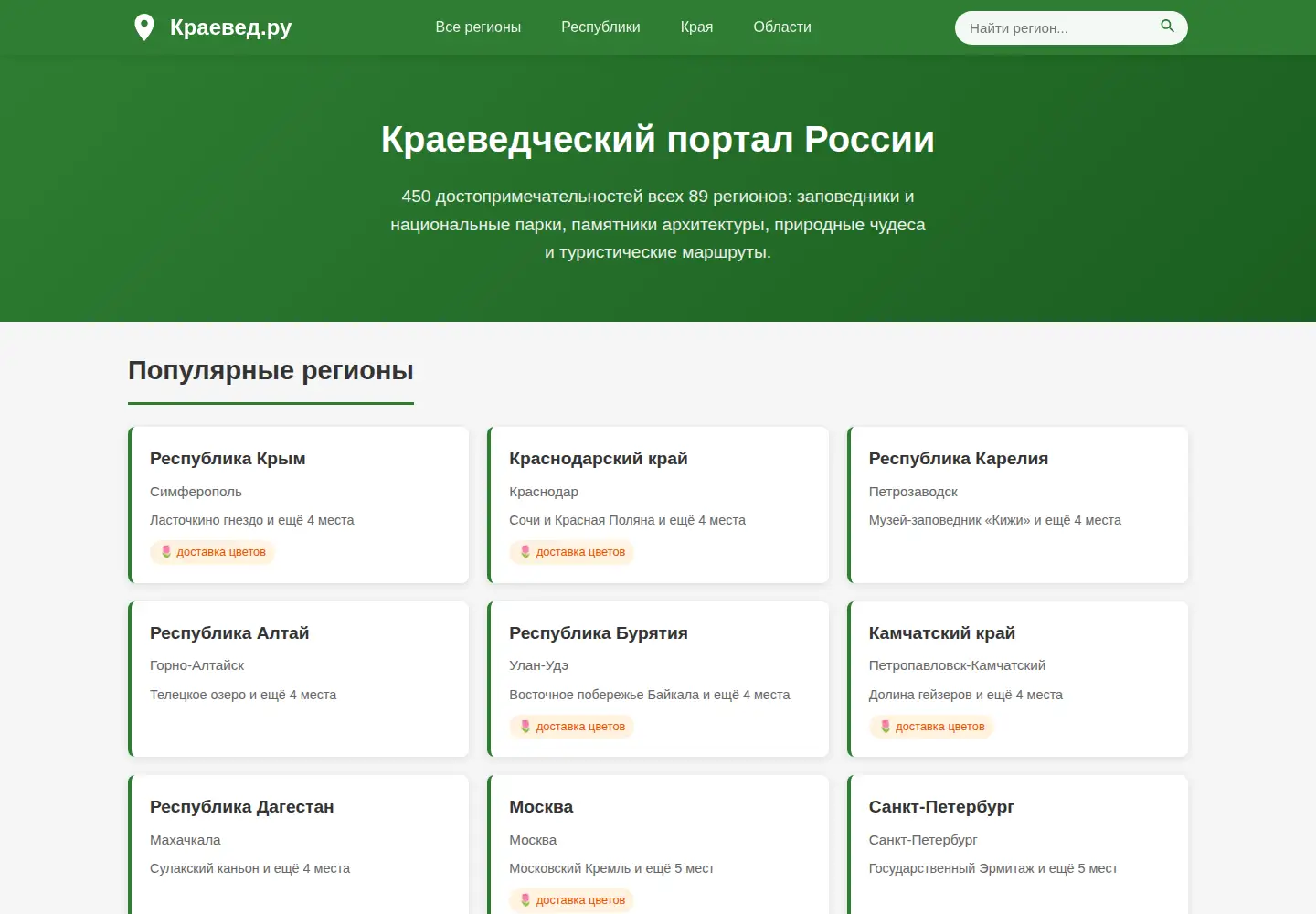Click the capital name Петропавловск-Камчатский
Image resolution: width=1316 pixels, height=914 pixels.
(957, 665)
